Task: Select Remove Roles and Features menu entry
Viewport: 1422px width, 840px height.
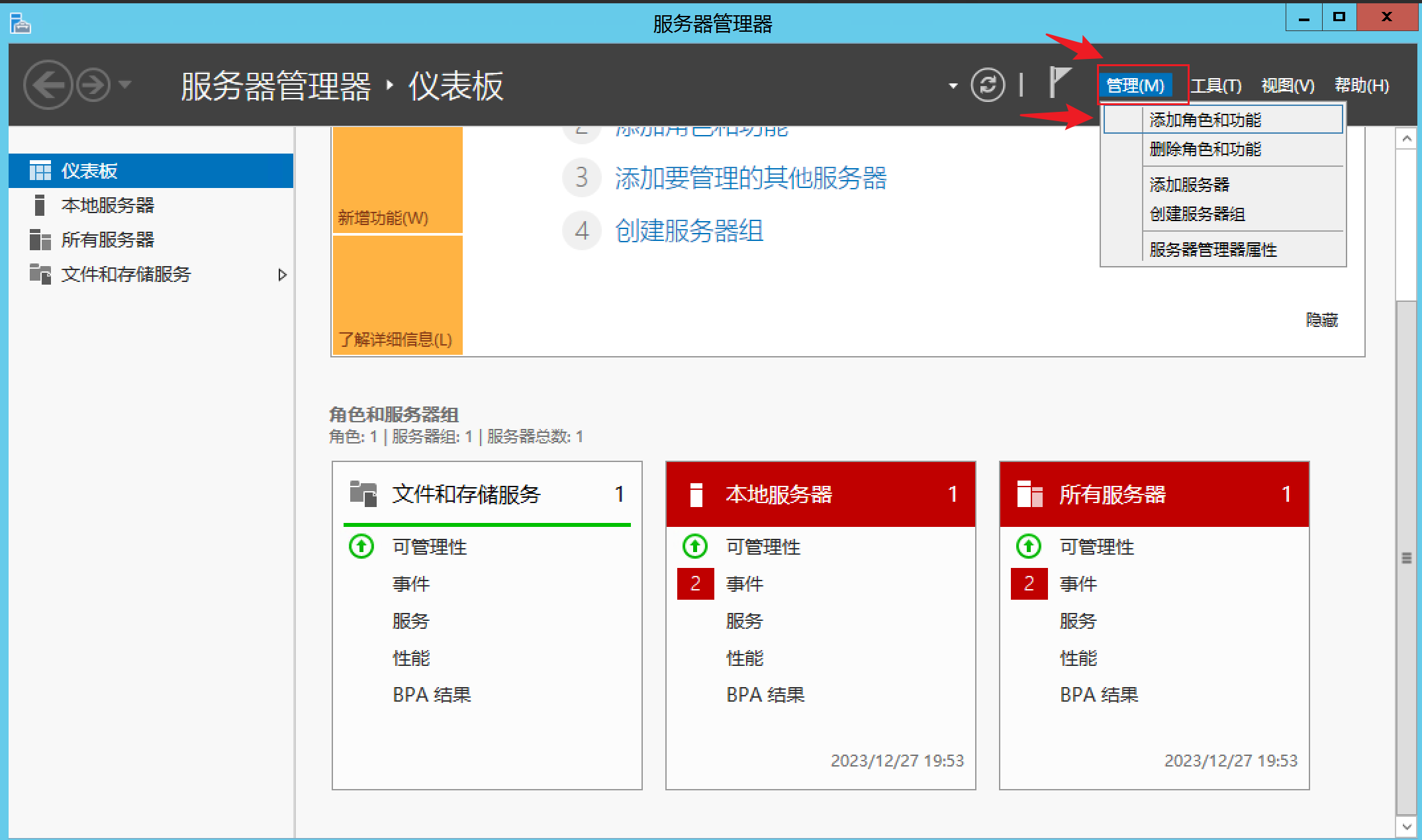Action: [x=1205, y=149]
